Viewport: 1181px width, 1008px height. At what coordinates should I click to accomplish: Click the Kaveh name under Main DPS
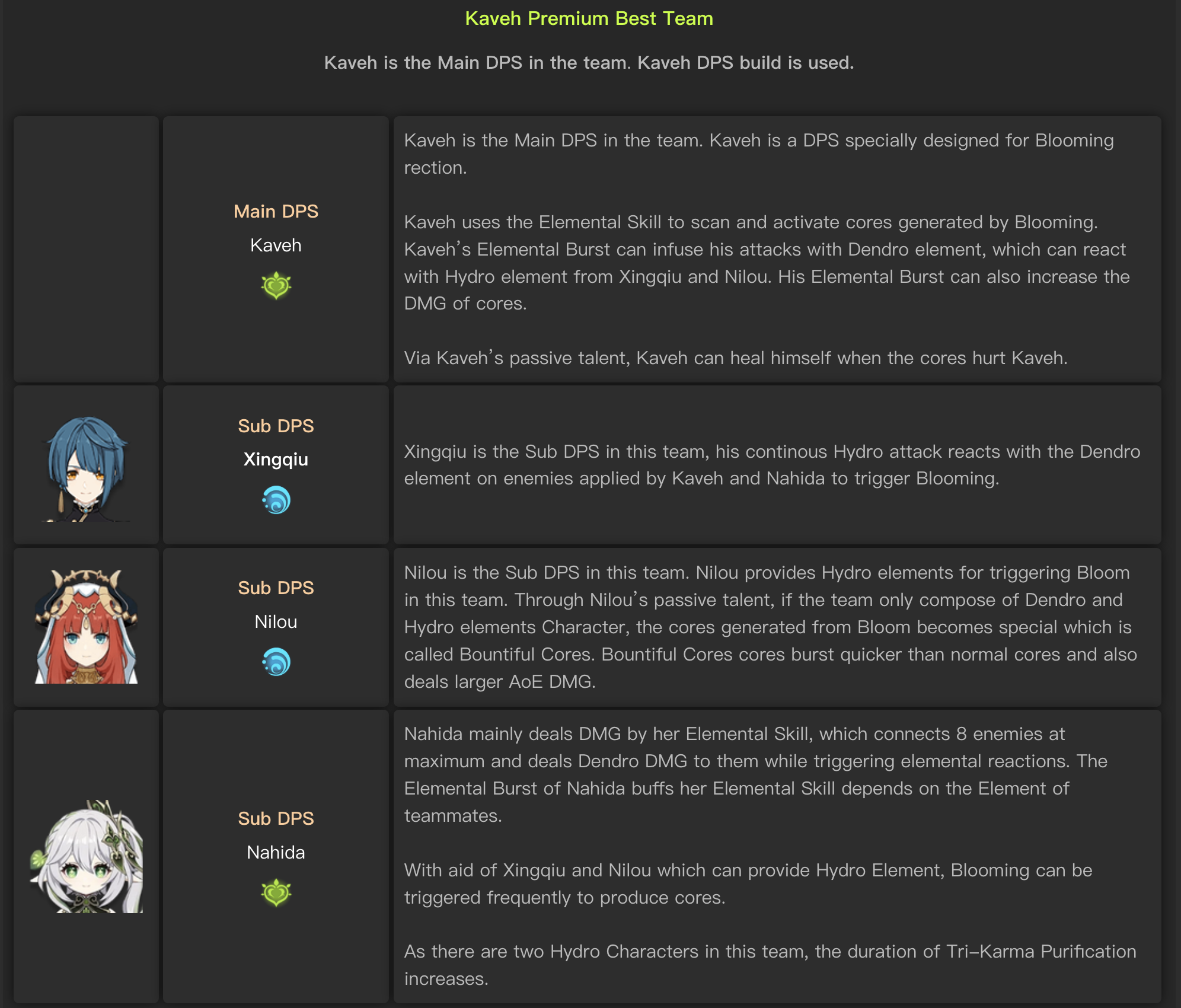(276, 245)
